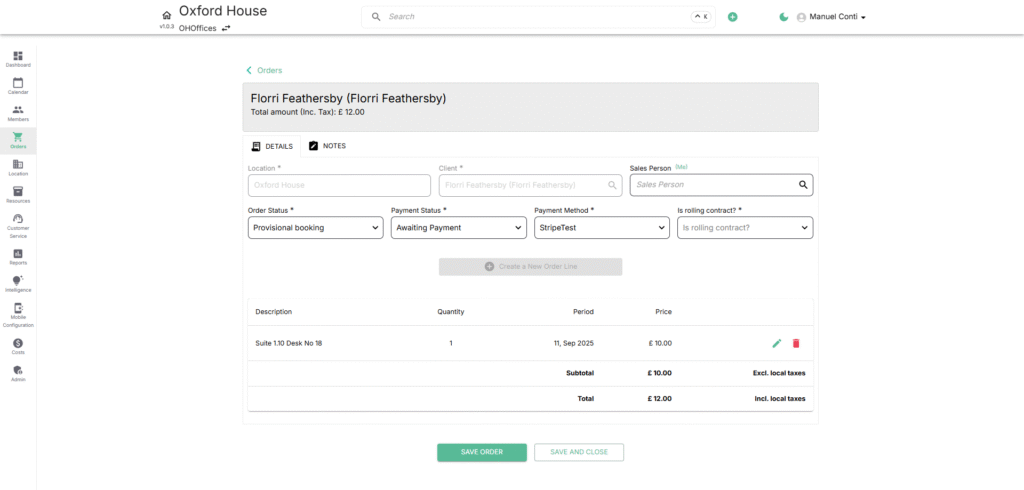Open the Dashboard sidebar icon
1024x490 pixels.
[18, 58]
